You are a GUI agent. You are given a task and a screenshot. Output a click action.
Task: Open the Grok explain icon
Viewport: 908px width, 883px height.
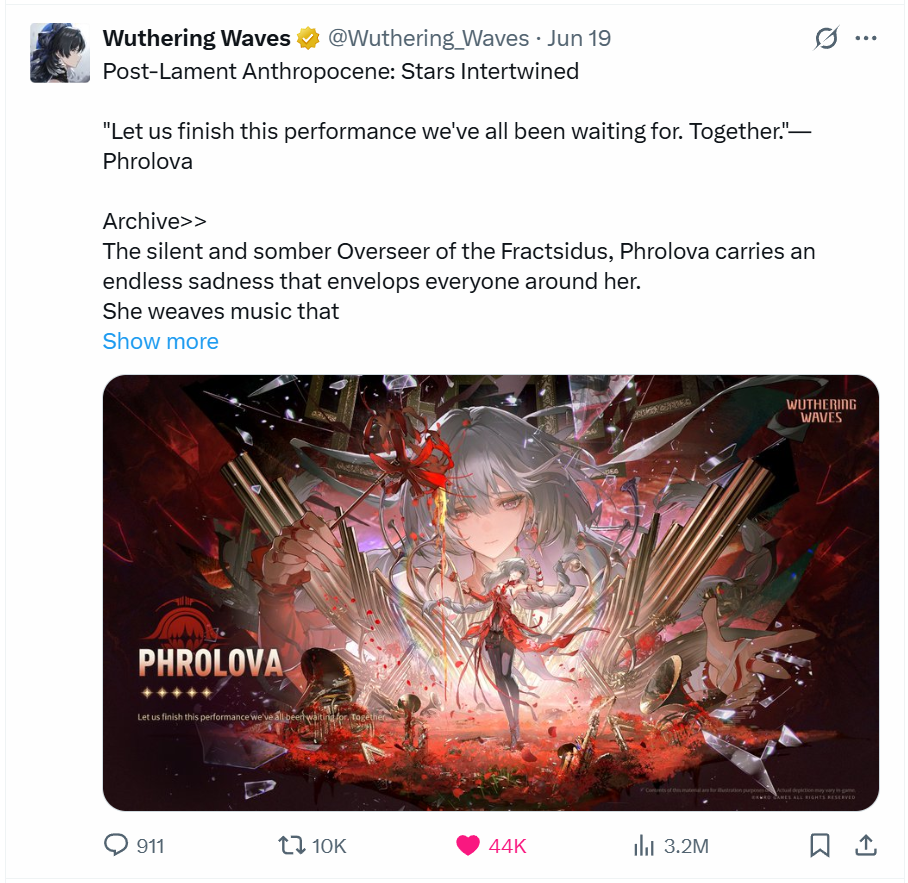point(826,38)
